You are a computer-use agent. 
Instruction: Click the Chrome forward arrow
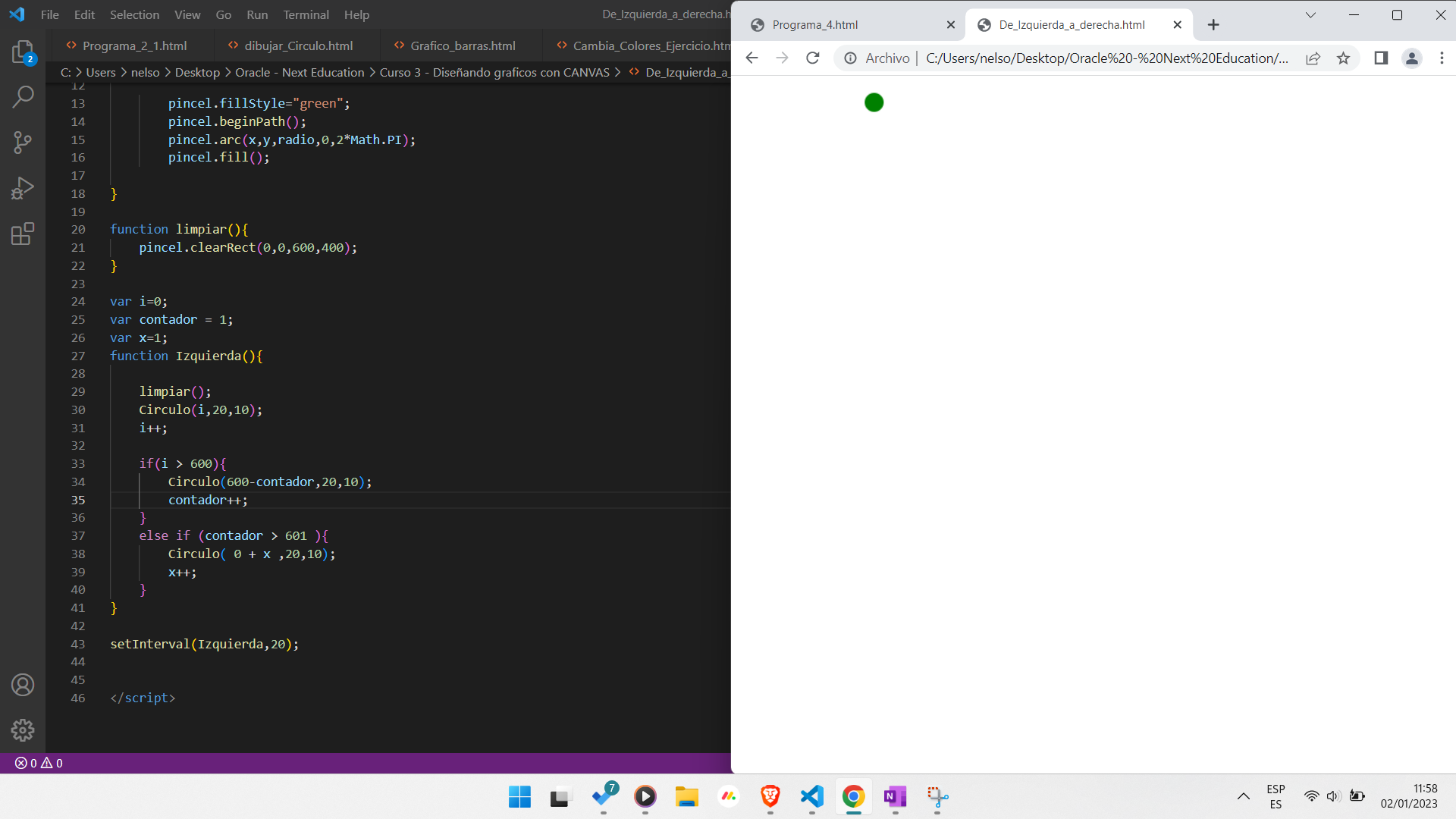782,58
